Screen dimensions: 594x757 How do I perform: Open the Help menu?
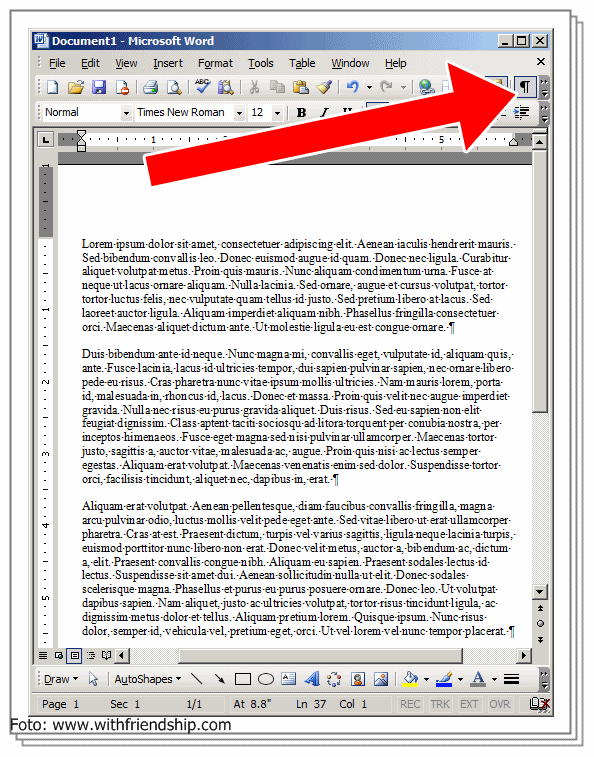click(x=396, y=63)
